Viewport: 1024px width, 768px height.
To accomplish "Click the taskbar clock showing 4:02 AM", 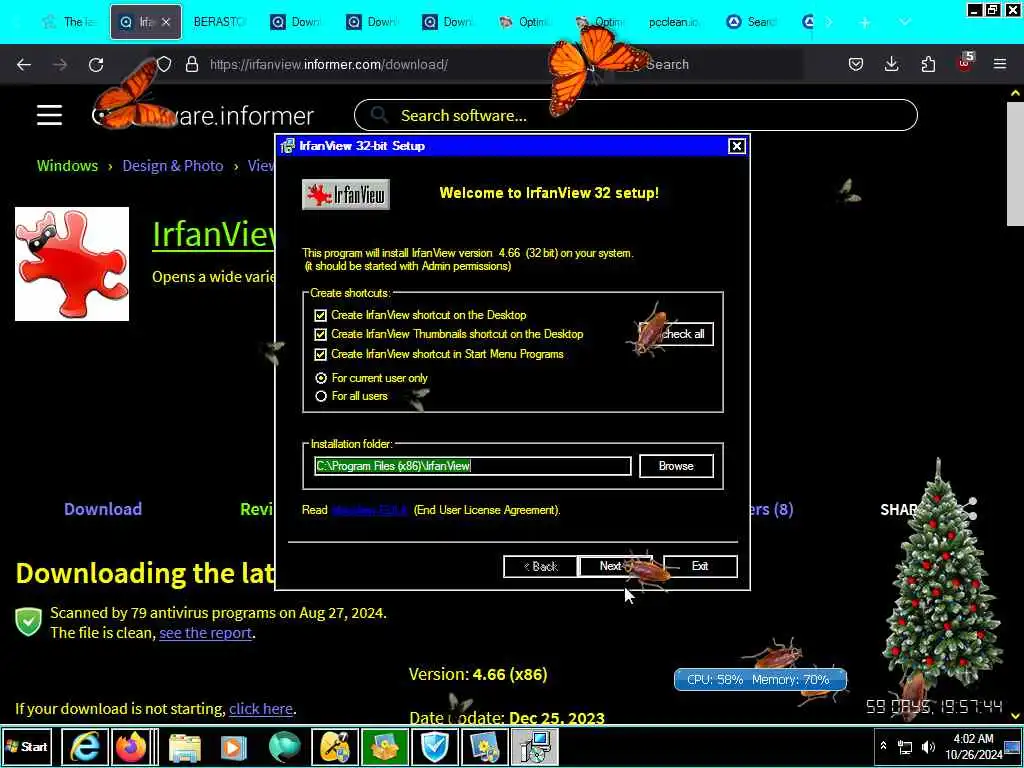I will pos(973,746).
